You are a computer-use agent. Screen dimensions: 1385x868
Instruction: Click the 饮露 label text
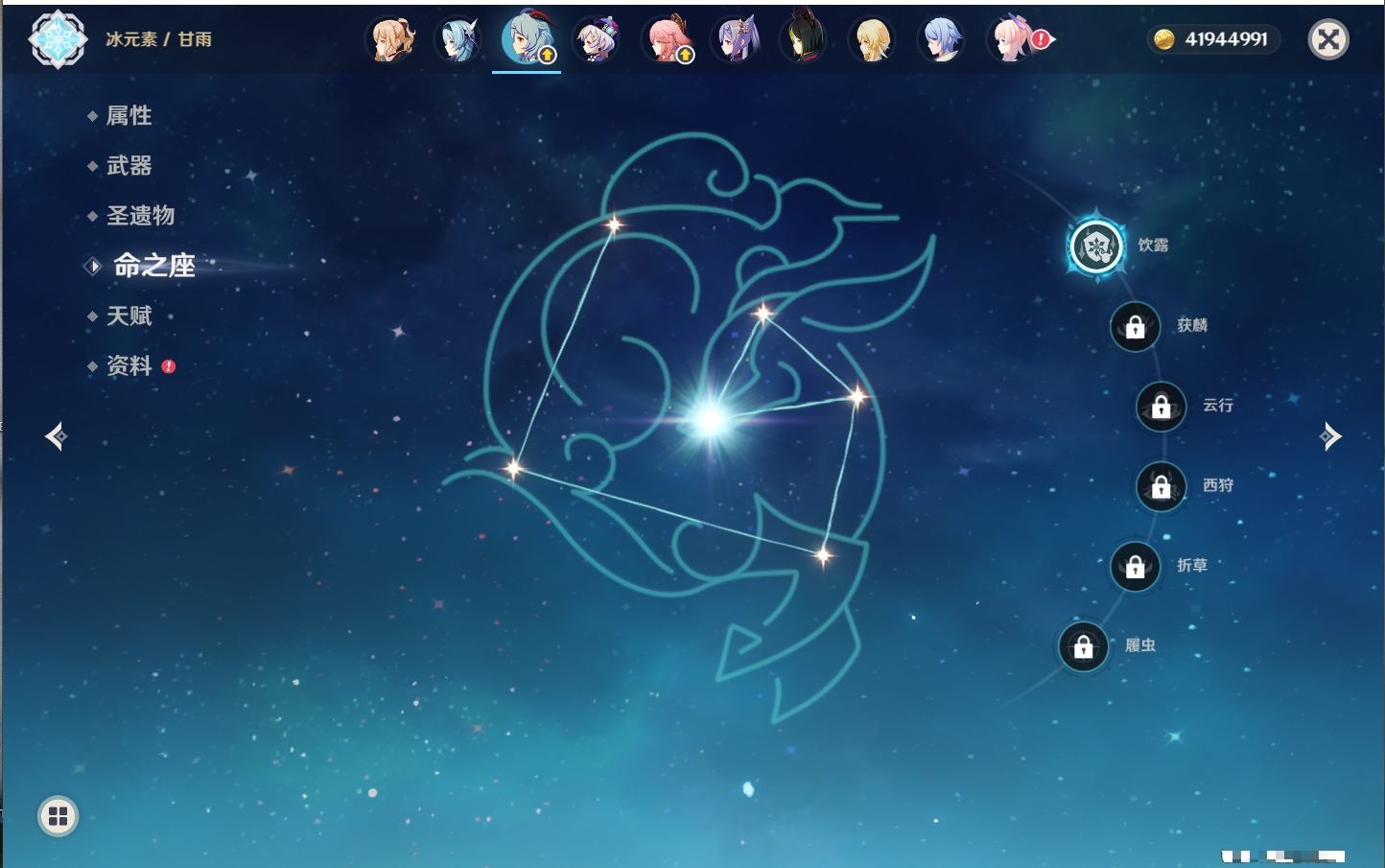pos(1153,246)
